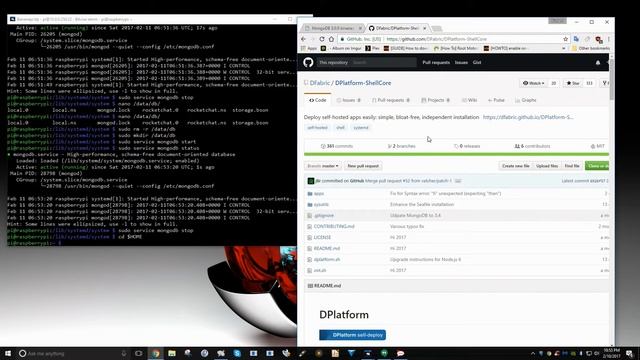Show hidden system tray icons

(533, 353)
